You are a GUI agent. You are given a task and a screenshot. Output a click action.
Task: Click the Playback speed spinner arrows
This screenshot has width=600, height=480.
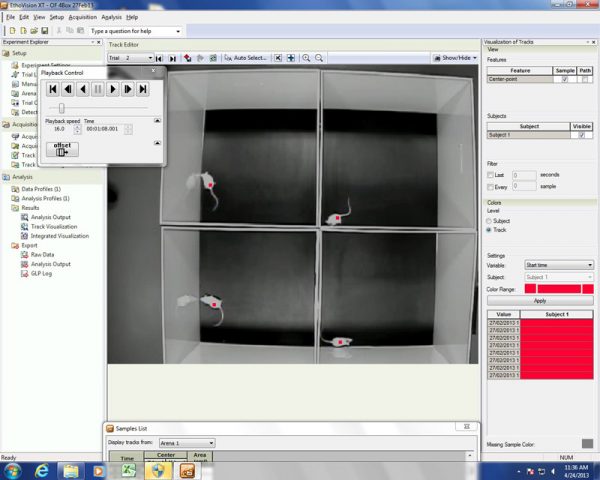pyautogui.click(x=77, y=129)
